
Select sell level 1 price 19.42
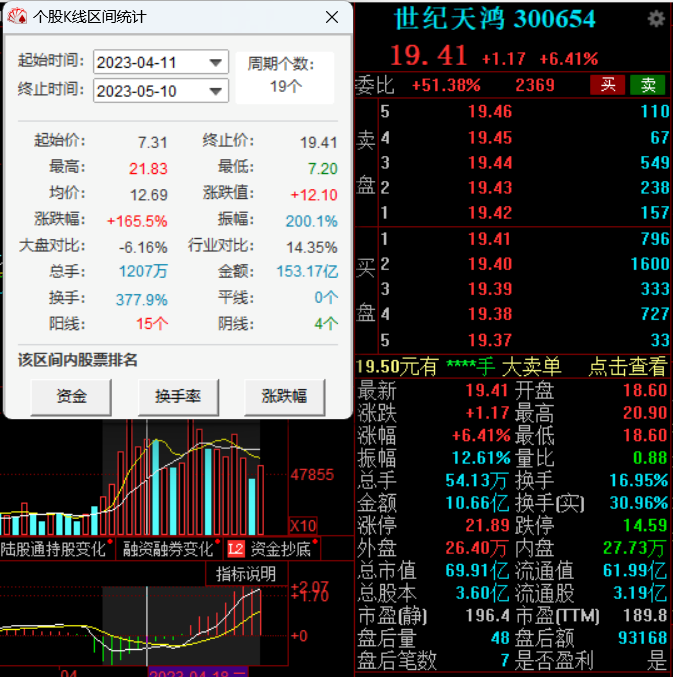[490, 213]
